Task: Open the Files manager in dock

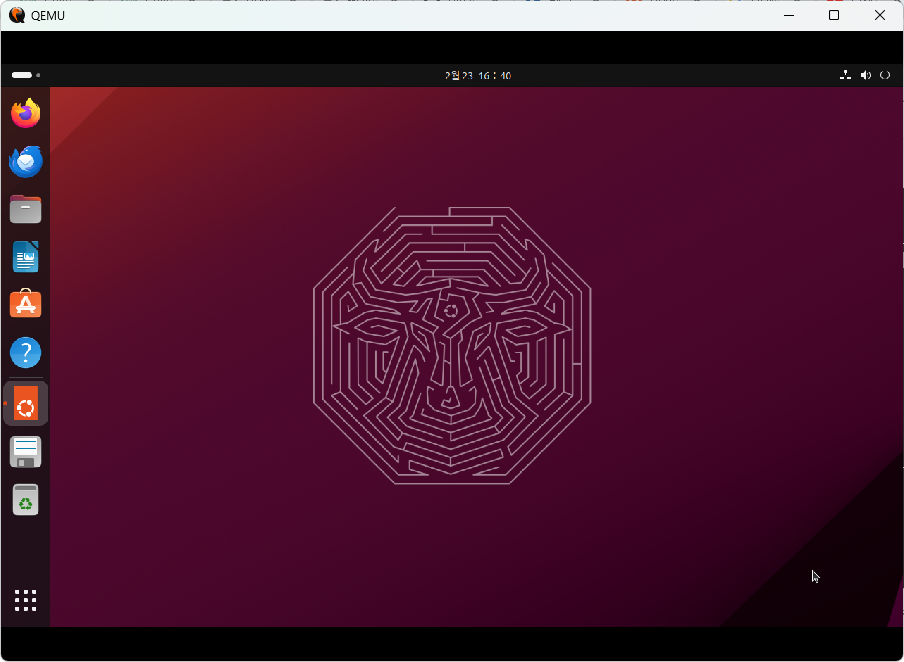Action: click(25, 209)
